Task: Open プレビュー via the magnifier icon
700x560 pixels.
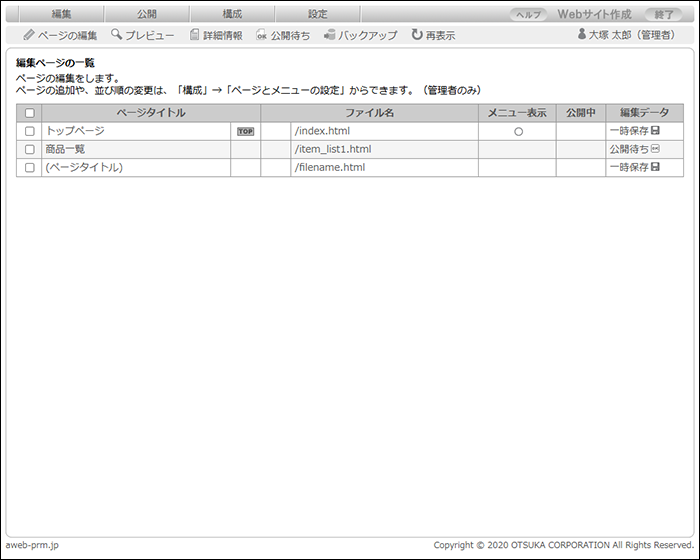Action: click(116, 35)
